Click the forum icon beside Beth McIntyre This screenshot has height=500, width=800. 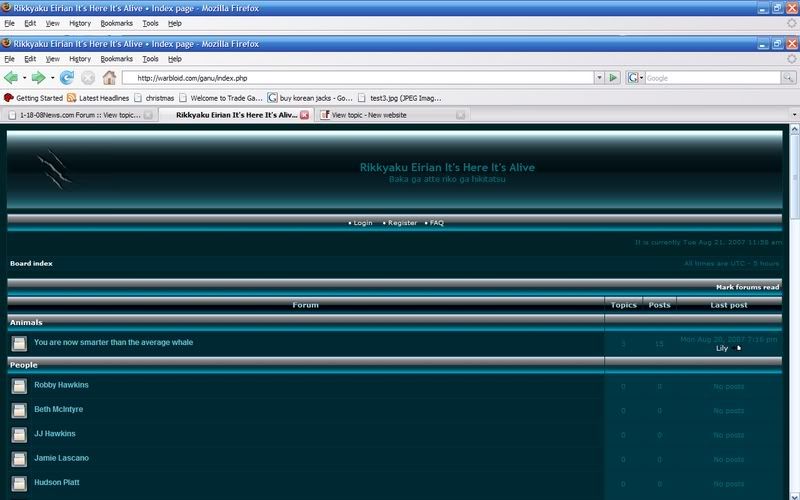pyautogui.click(x=19, y=410)
